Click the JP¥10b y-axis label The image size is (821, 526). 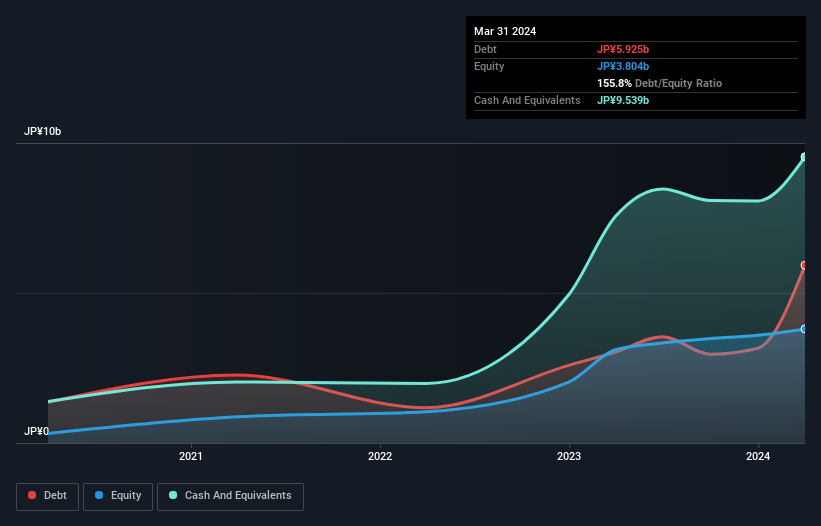click(x=42, y=131)
